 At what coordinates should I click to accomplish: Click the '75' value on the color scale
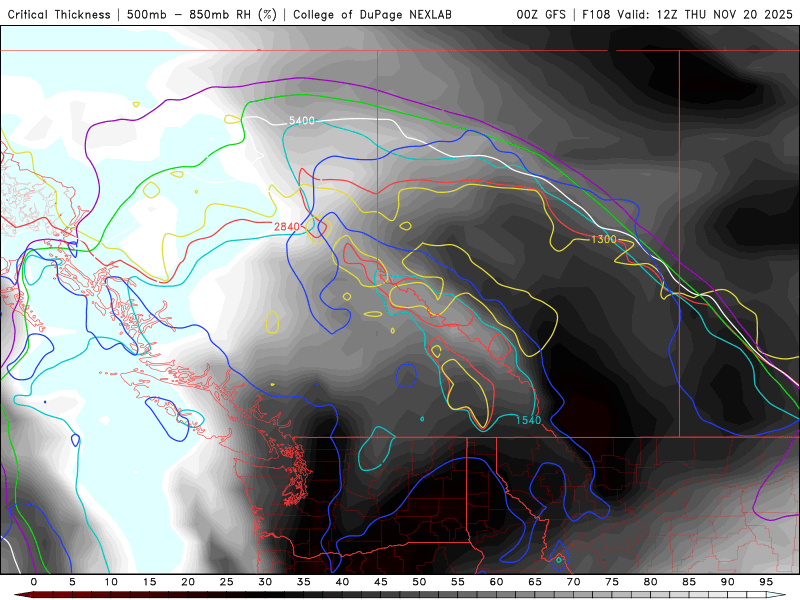612,582
